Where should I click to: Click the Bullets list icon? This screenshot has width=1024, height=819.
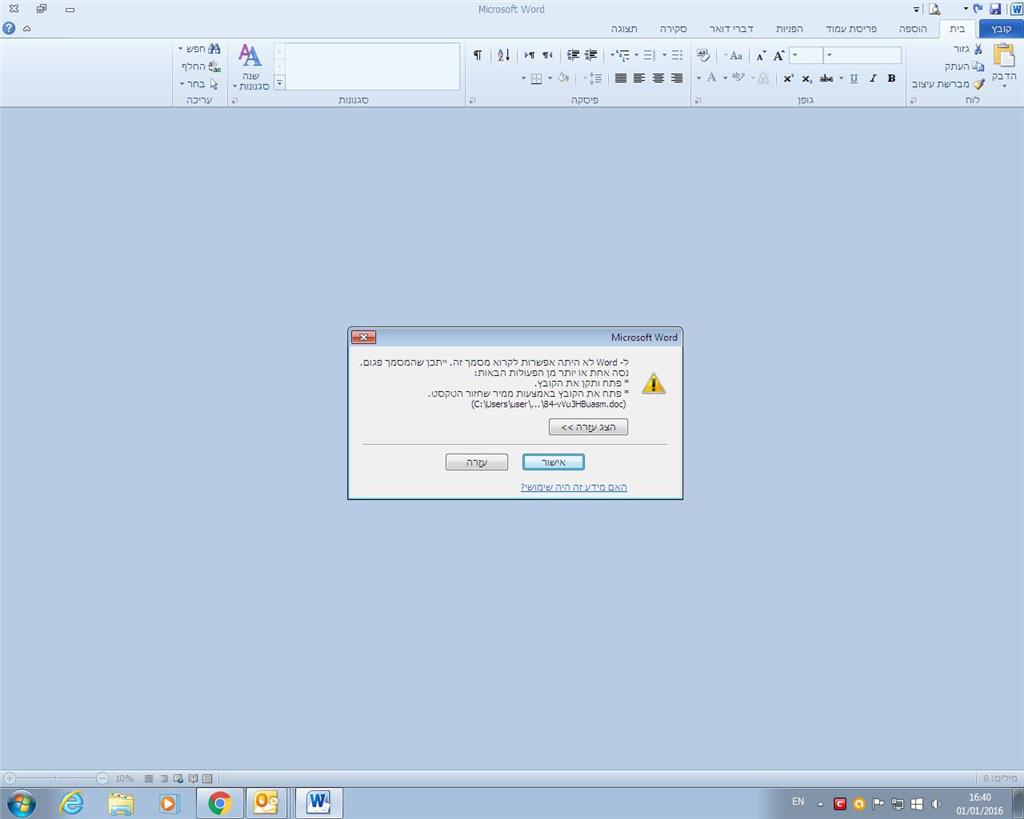click(x=677, y=56)
